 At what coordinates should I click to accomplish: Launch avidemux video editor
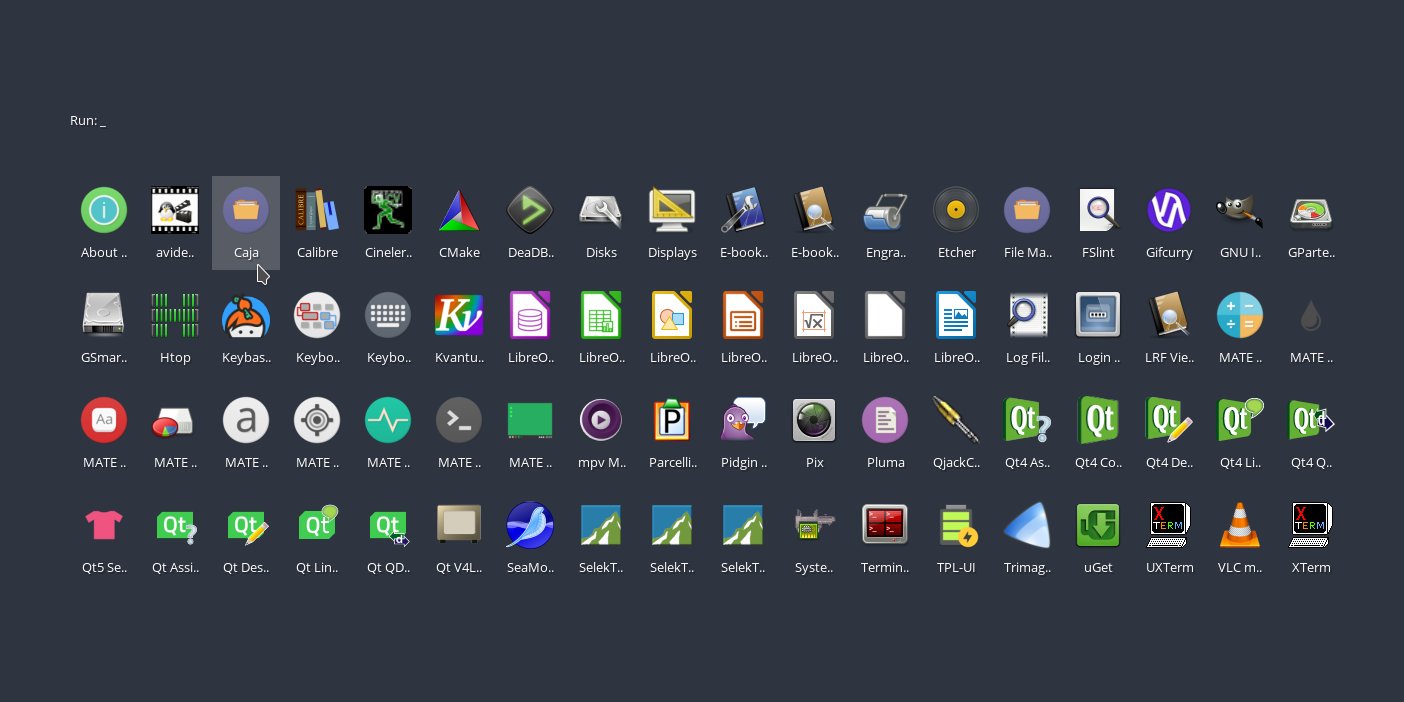(175, 223)
